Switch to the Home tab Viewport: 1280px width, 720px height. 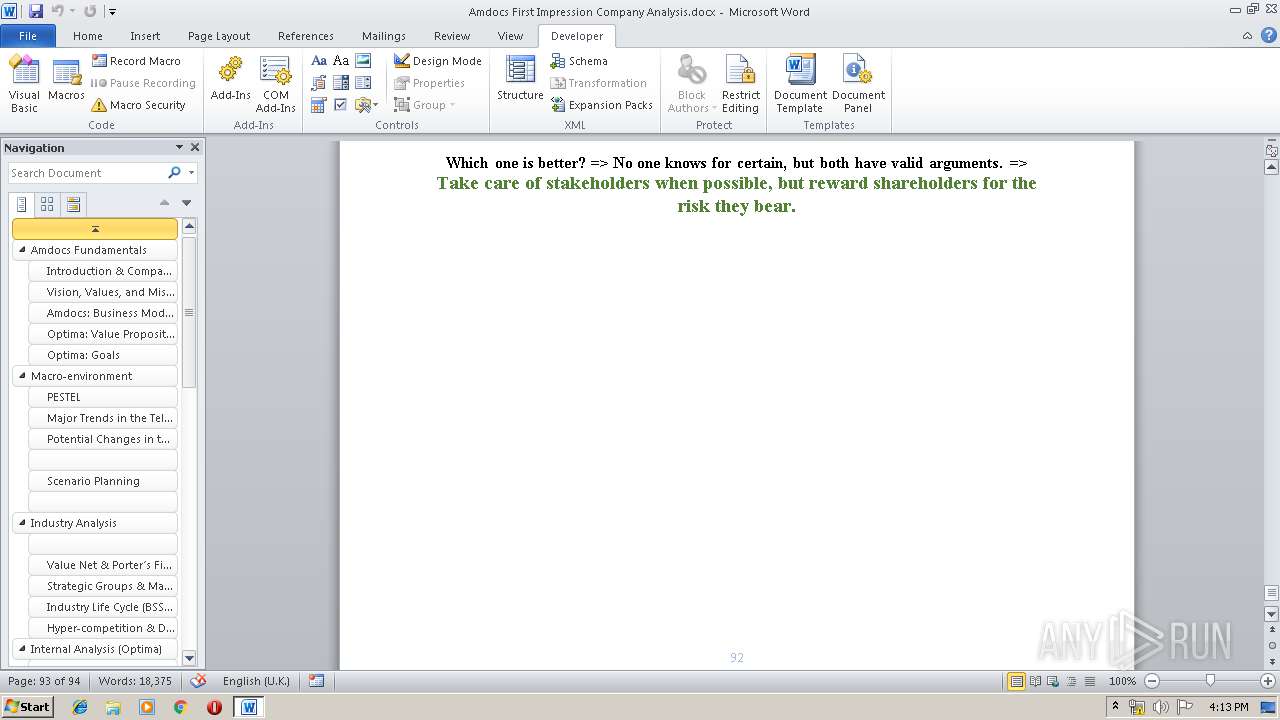point(88,35)
